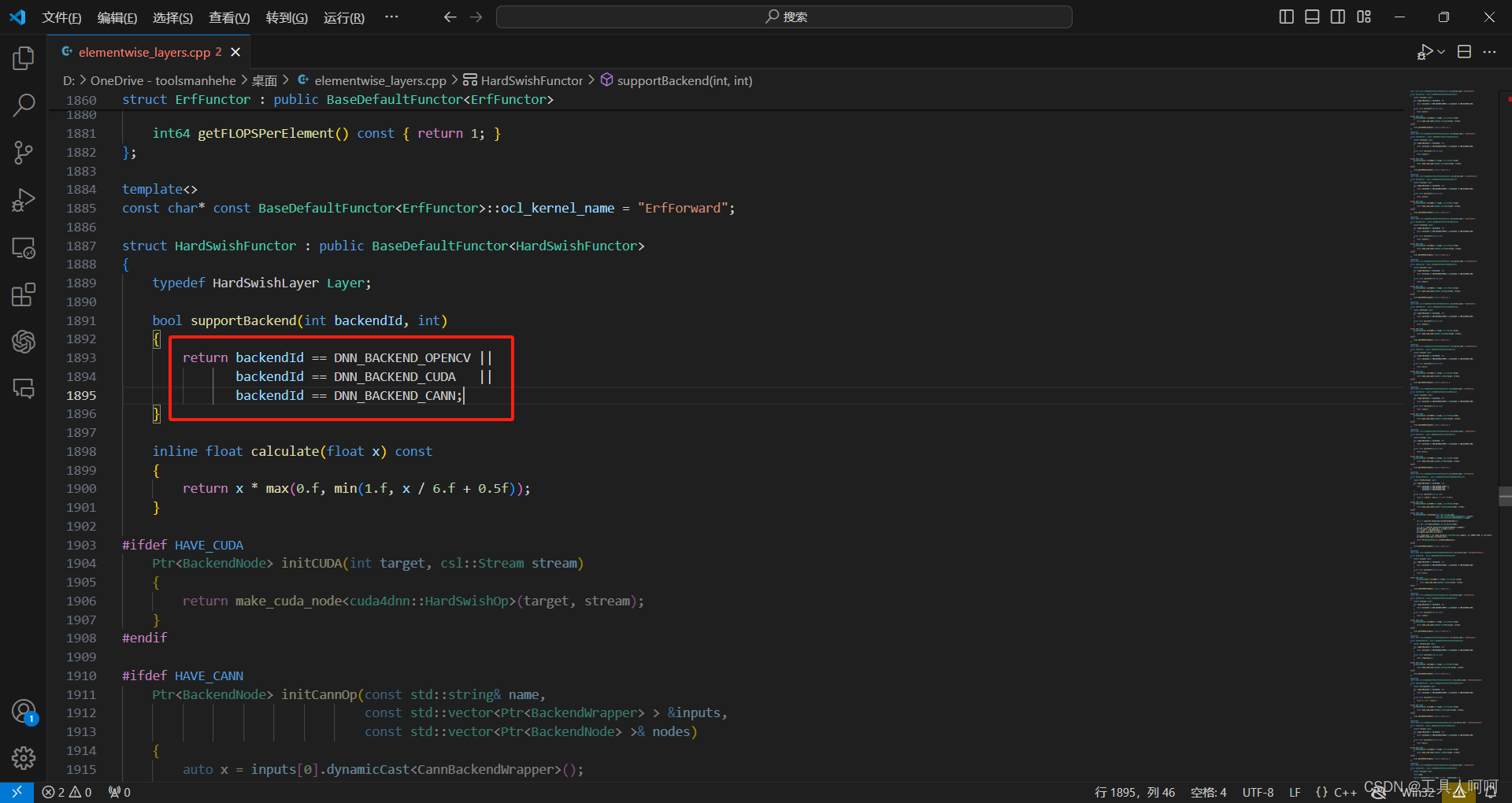Open the 文件(F) menu
Screen dimensions: 1512x803
[x=61, y=17]
